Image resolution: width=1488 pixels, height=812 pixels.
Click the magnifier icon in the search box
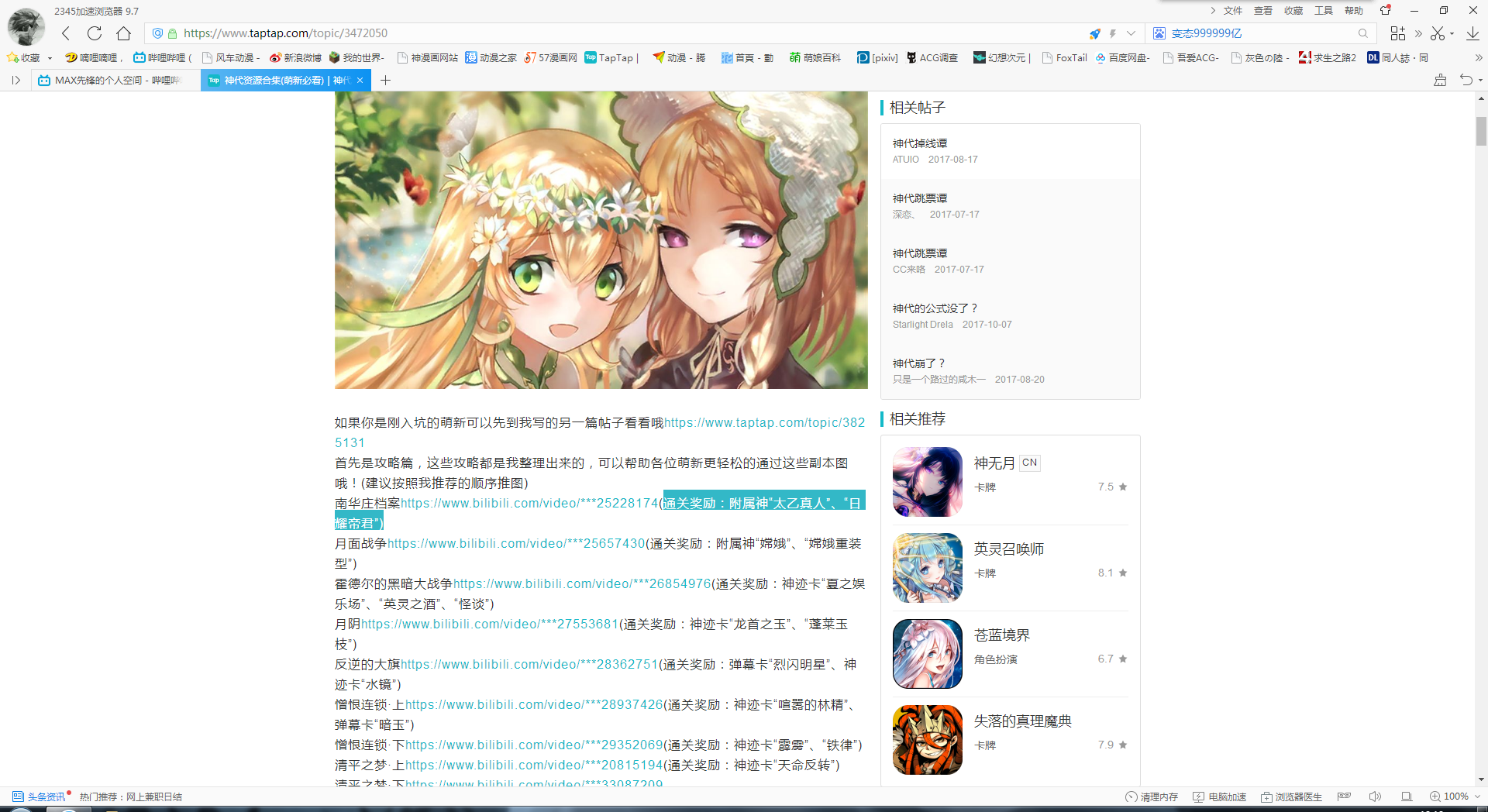[x=1362, y=33]
